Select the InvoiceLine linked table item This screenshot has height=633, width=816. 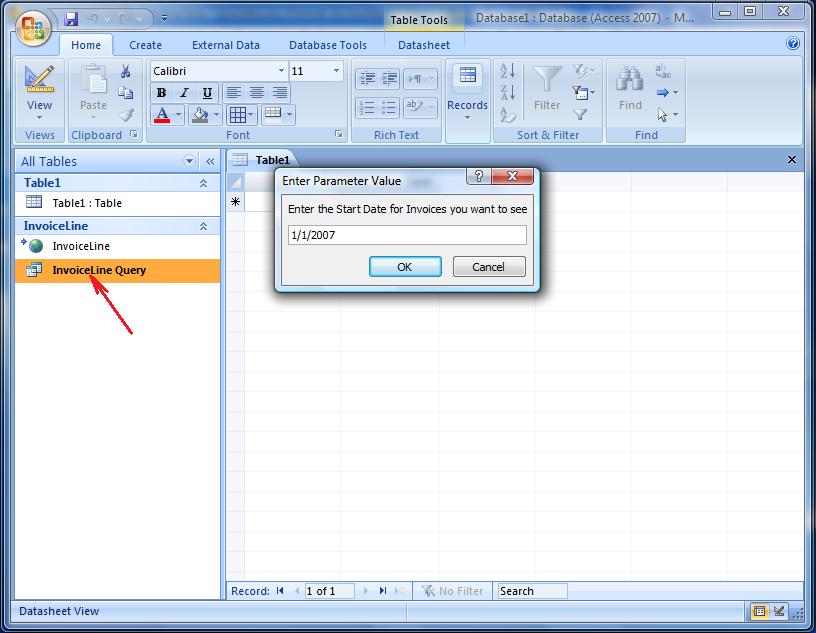pos(118,246)
